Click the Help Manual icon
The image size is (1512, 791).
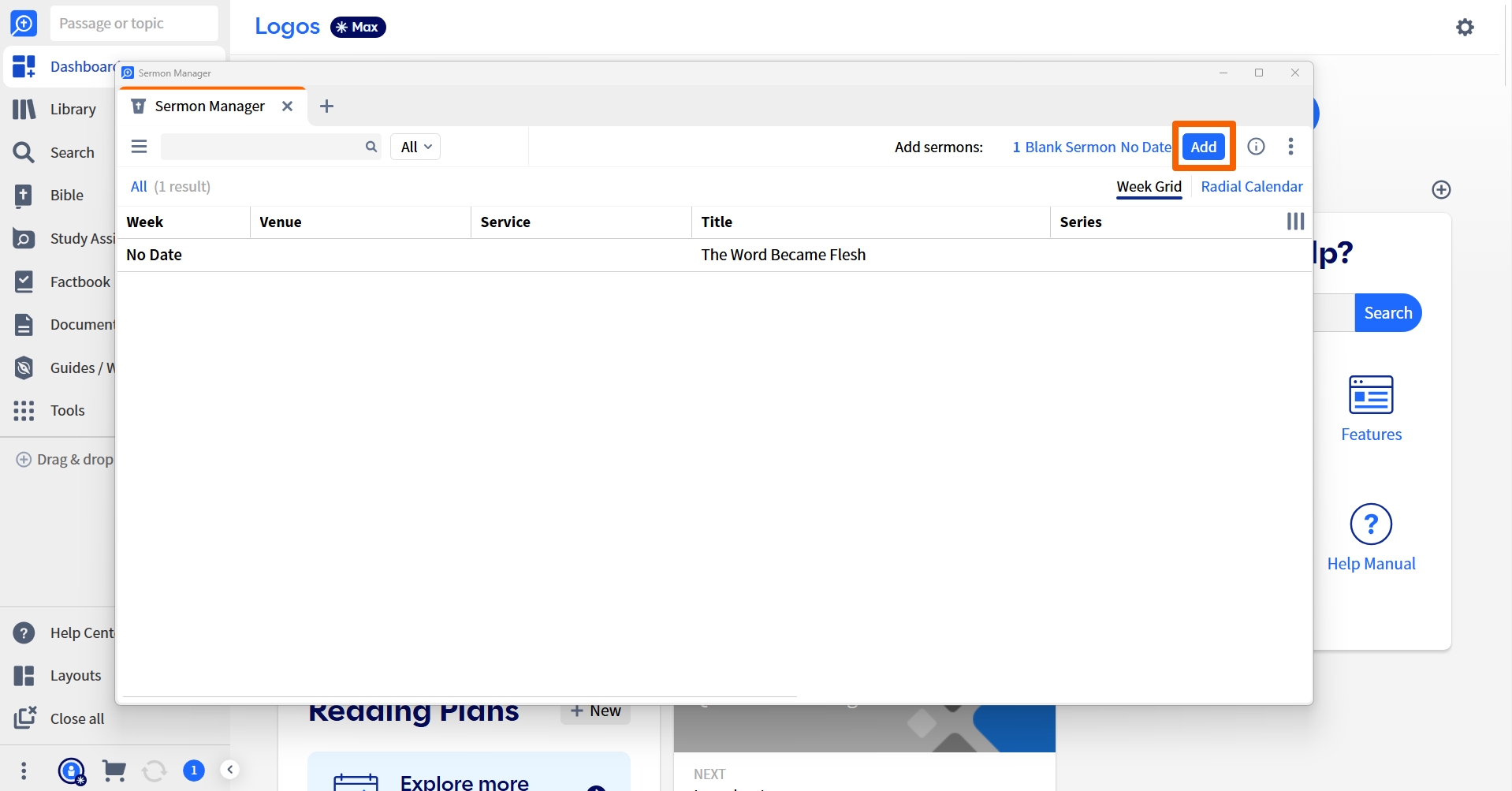(1371, 524)
